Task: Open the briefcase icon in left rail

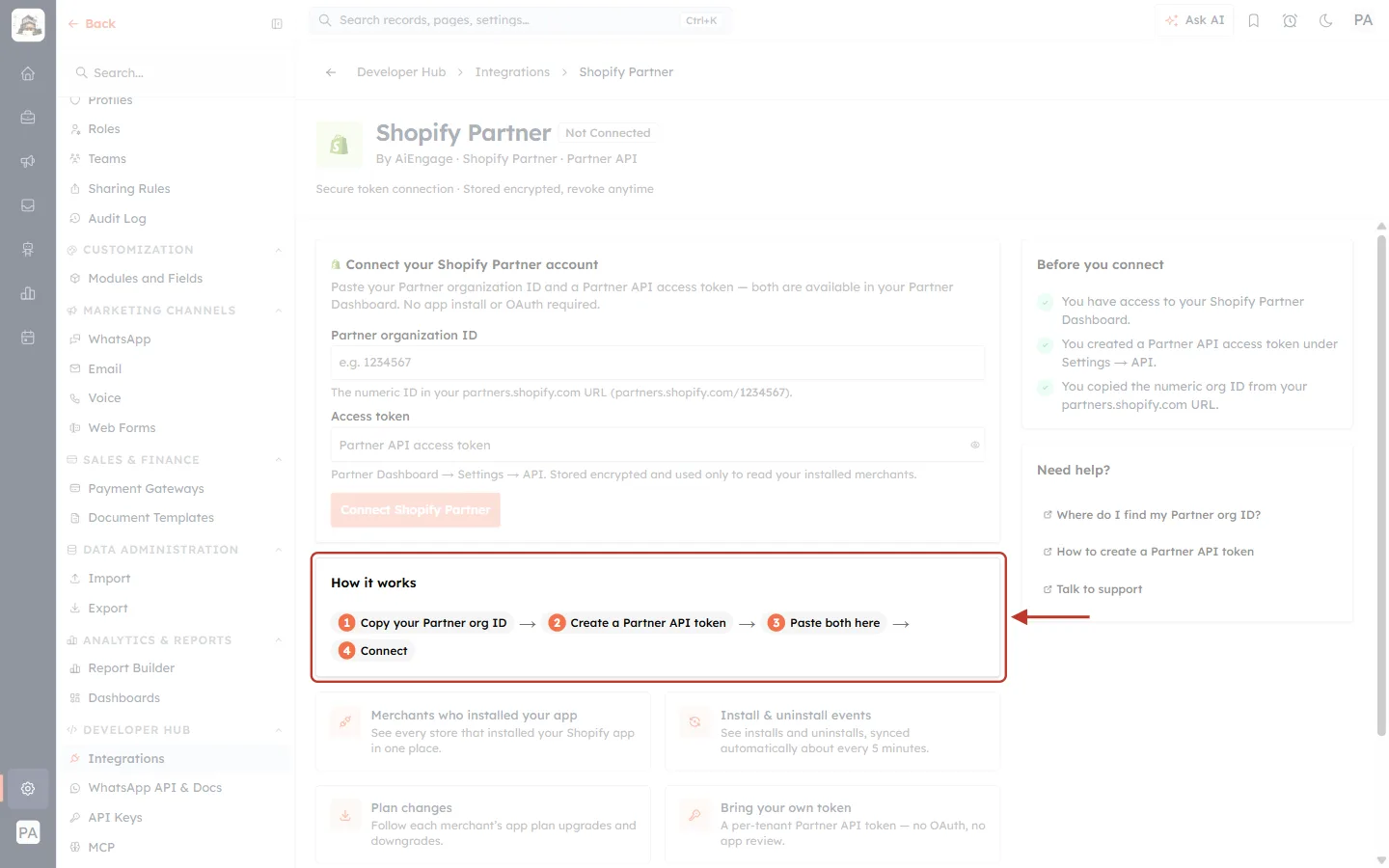Action: [x=28, y=118]
